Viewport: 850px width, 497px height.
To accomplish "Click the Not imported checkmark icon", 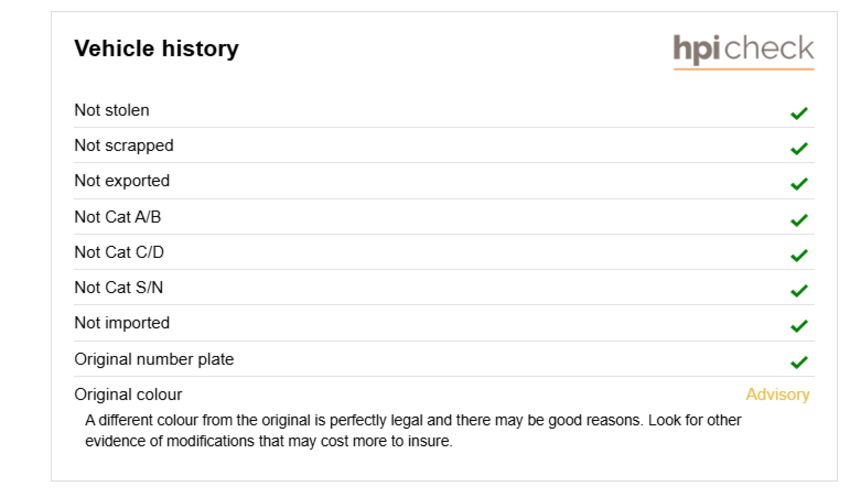I will [x=799, y=326].
